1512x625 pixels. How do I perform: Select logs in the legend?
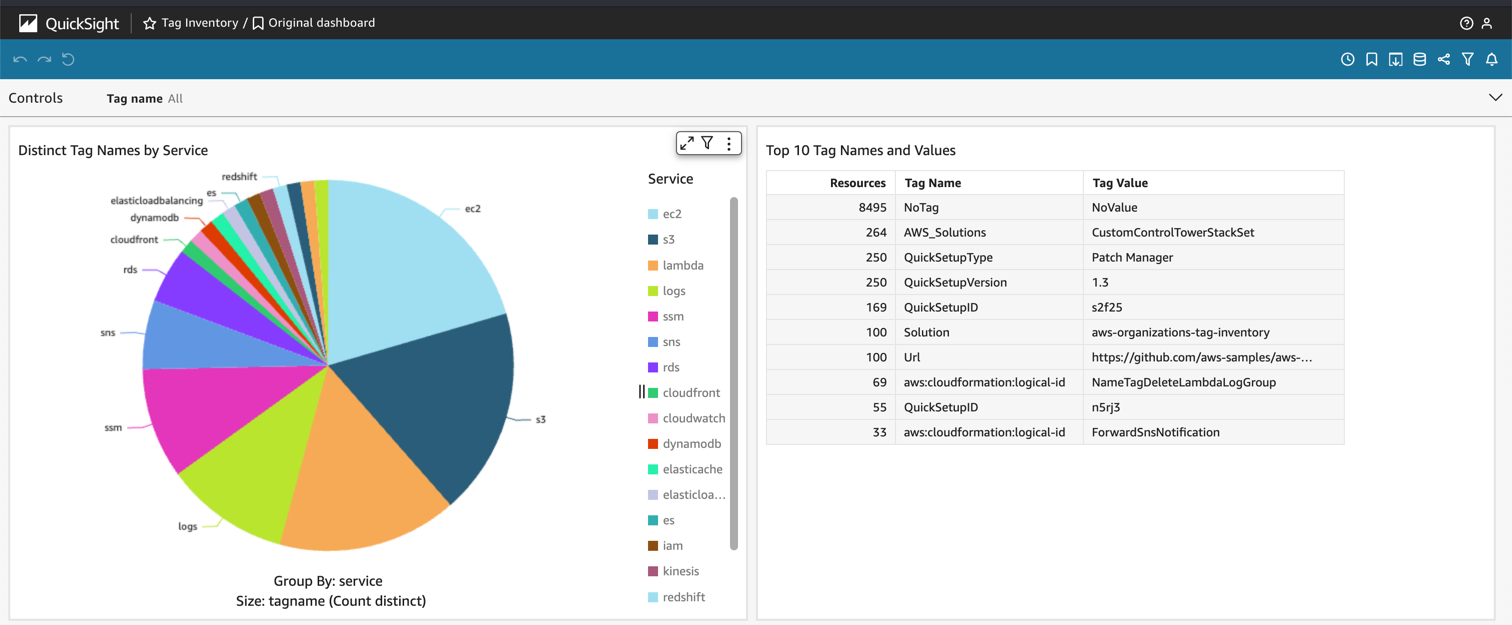click(x=674, y=291)
